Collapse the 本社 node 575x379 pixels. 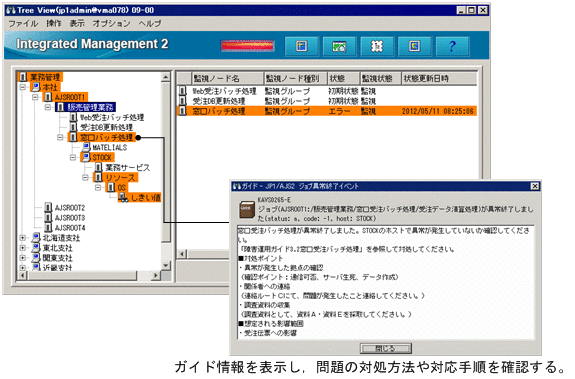coord(23,87)
